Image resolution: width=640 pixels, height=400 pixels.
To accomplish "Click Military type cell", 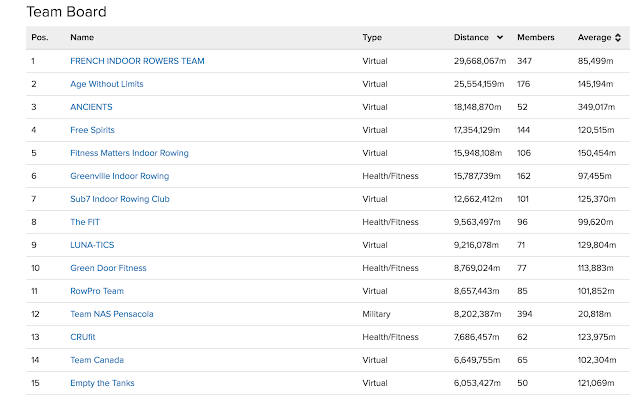I will 376,314.
